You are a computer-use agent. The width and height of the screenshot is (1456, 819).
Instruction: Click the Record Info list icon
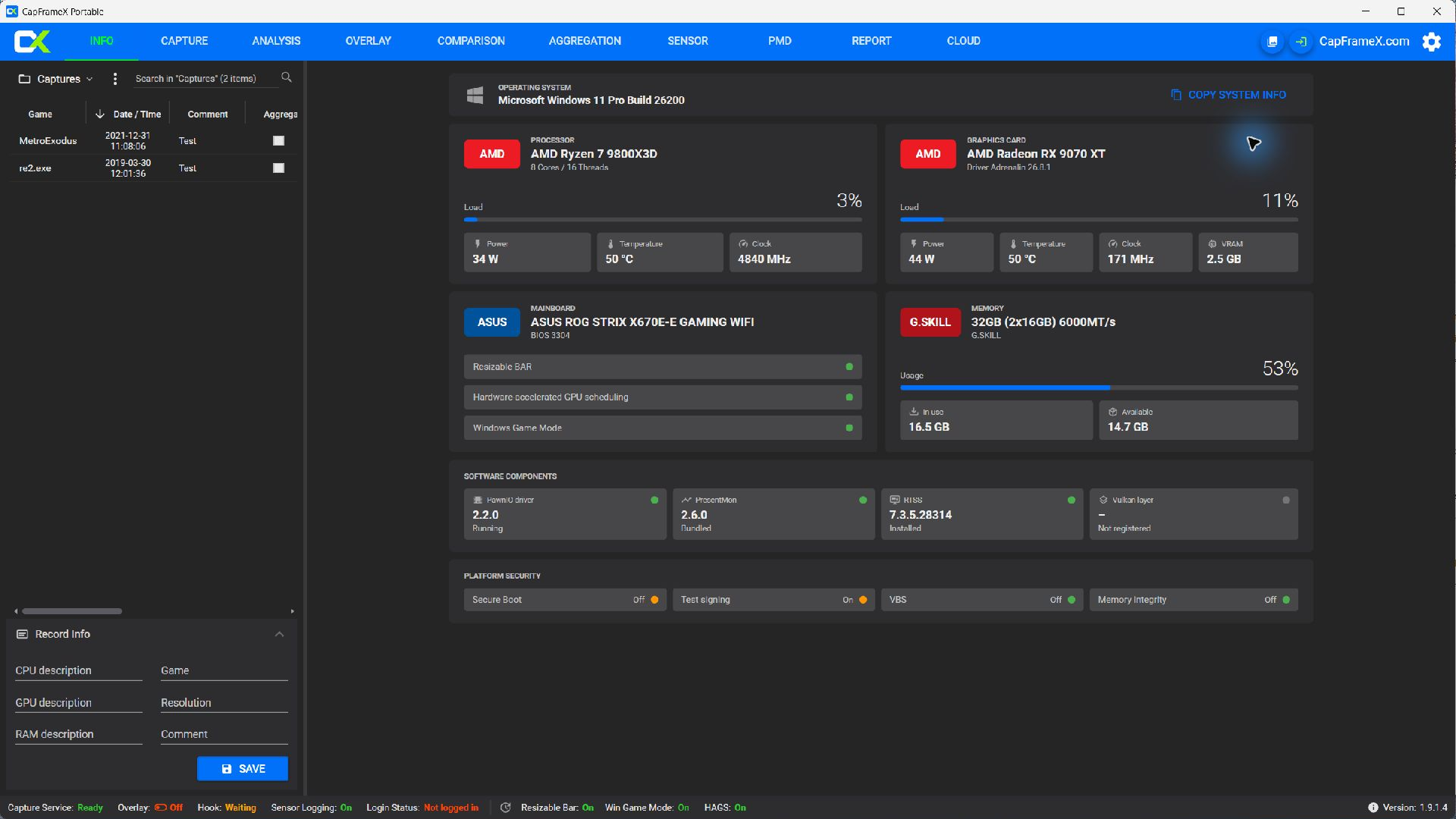[22, 634]
